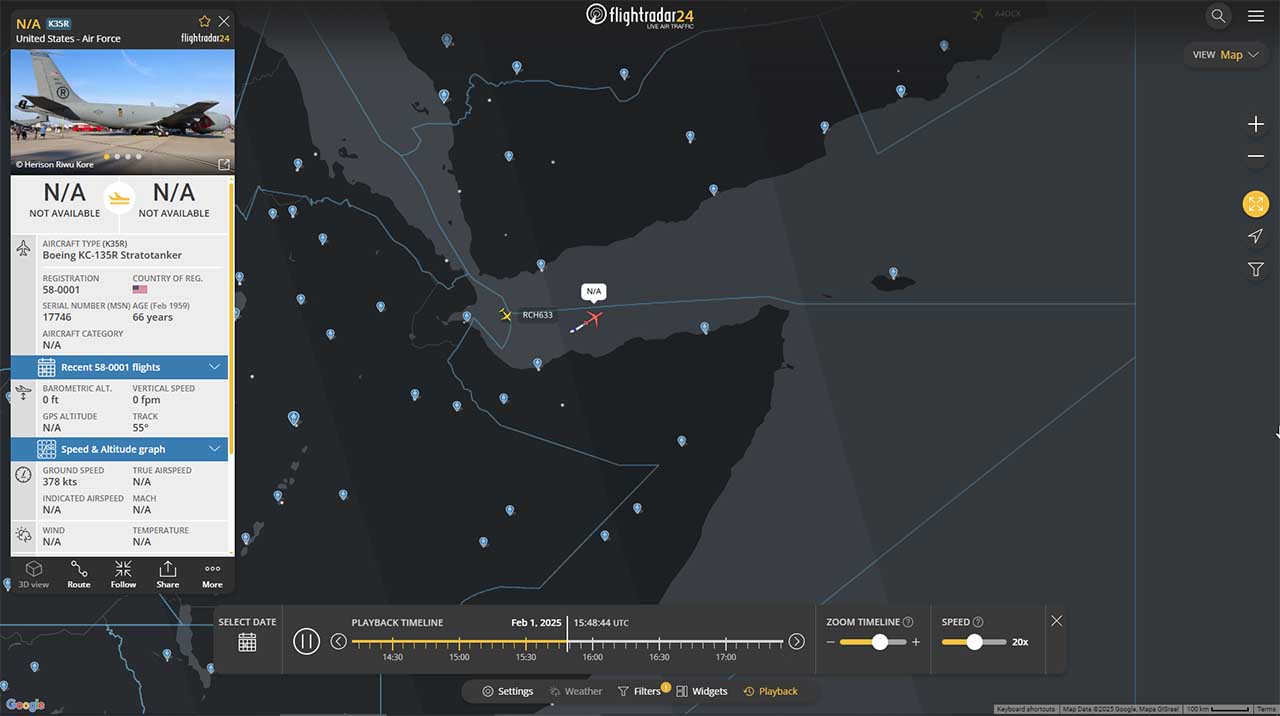Click the N/A callout above red aircraft
The width and height of the screenshot is (1280, 716).
594,291
